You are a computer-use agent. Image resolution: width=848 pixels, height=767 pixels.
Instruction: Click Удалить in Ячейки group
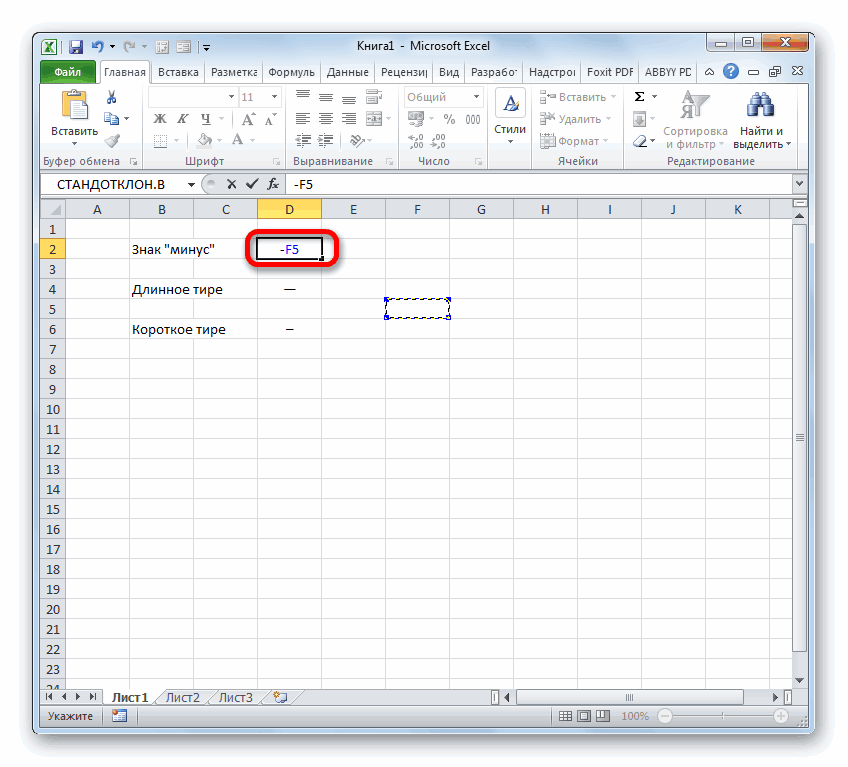pos(575,119)
